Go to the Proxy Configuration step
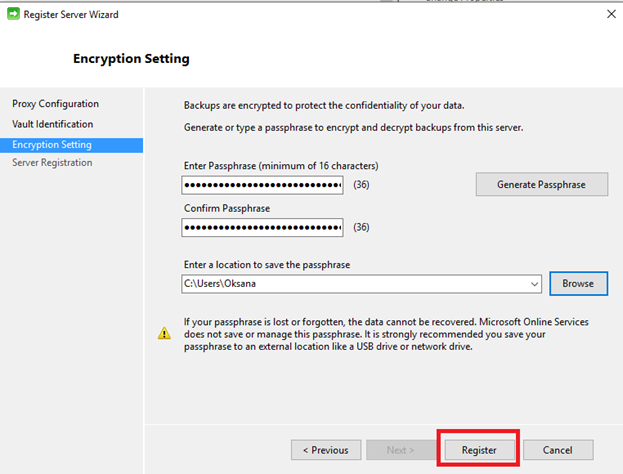This screenshot has height=474, width=623. 55,104
